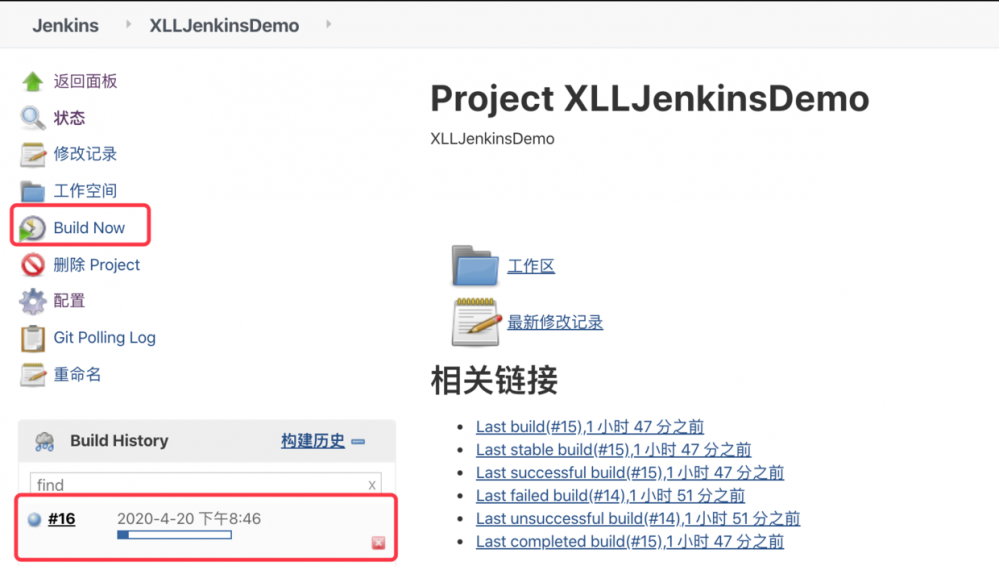This screenshot has width=999, height=566.
Task: Open Last completed build(#15) link
Action: 630,541
